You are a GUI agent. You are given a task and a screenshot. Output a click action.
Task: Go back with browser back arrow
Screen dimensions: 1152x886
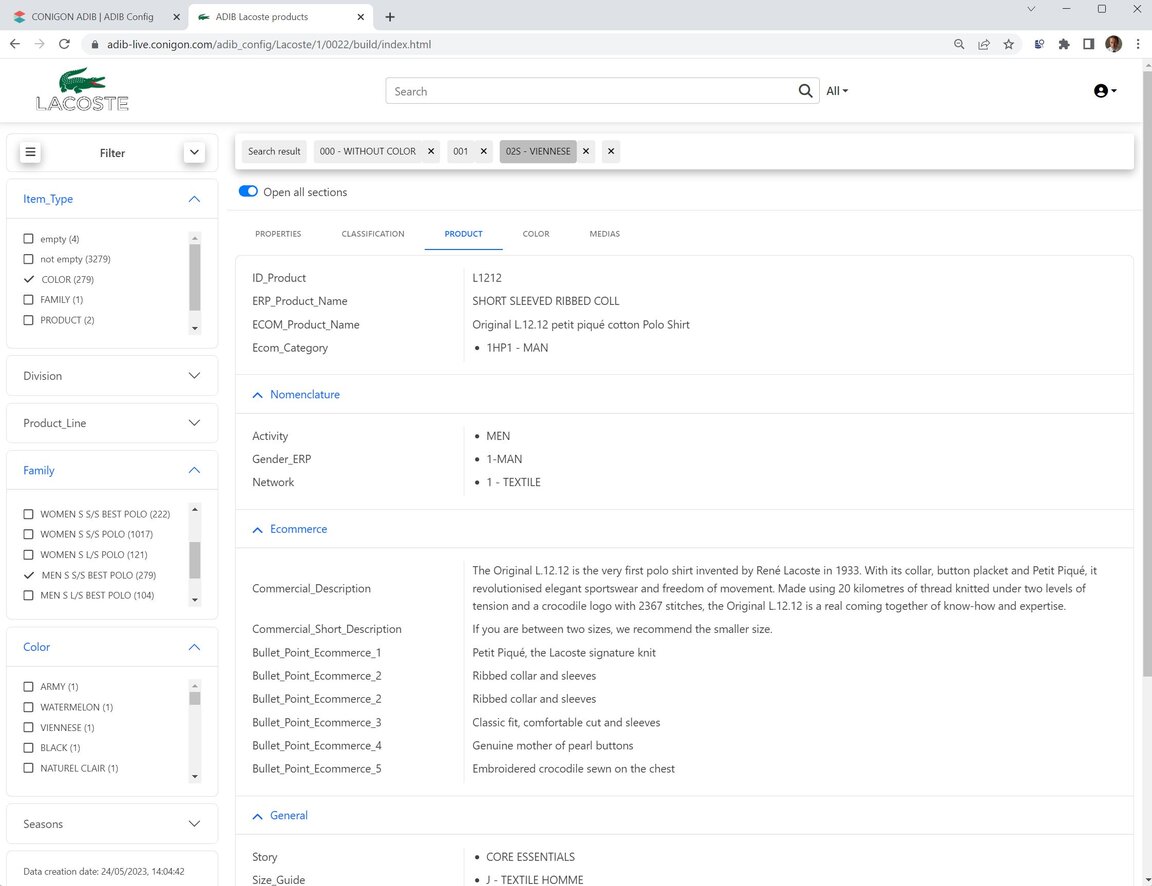pos(15,44)
